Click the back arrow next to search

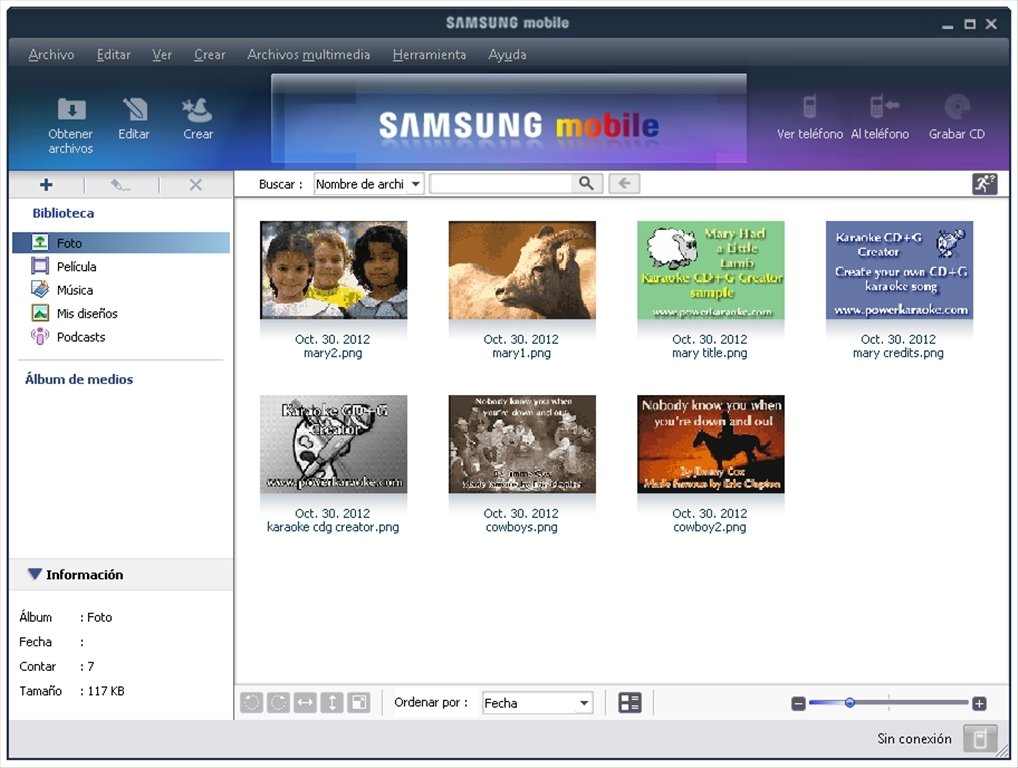tap(625, 184)
